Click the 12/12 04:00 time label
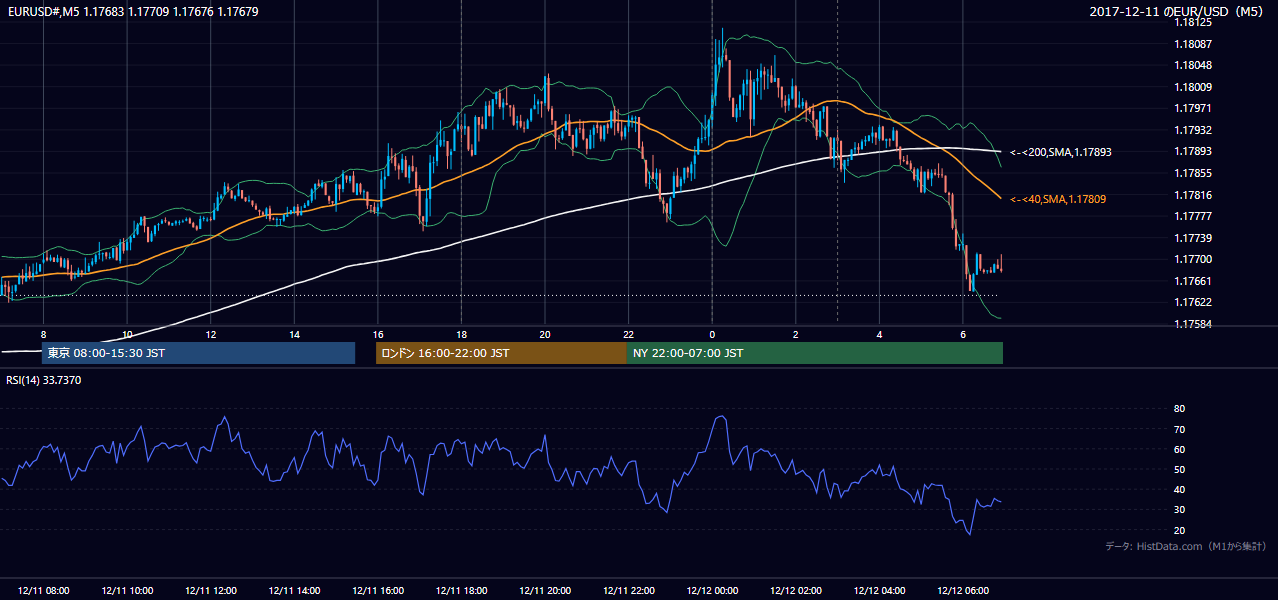 point(879,591)
